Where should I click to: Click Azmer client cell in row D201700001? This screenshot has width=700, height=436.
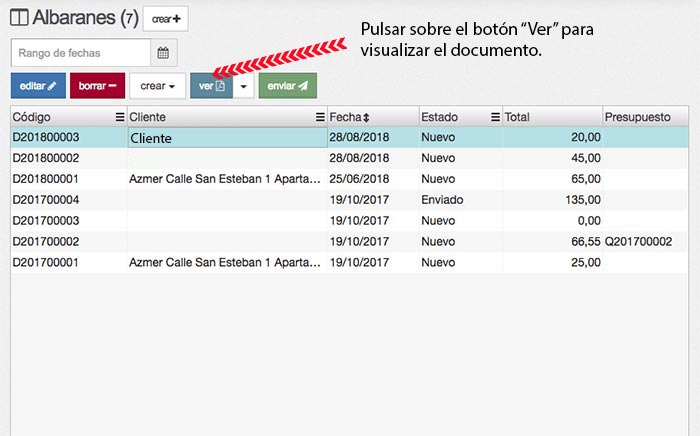228,262
